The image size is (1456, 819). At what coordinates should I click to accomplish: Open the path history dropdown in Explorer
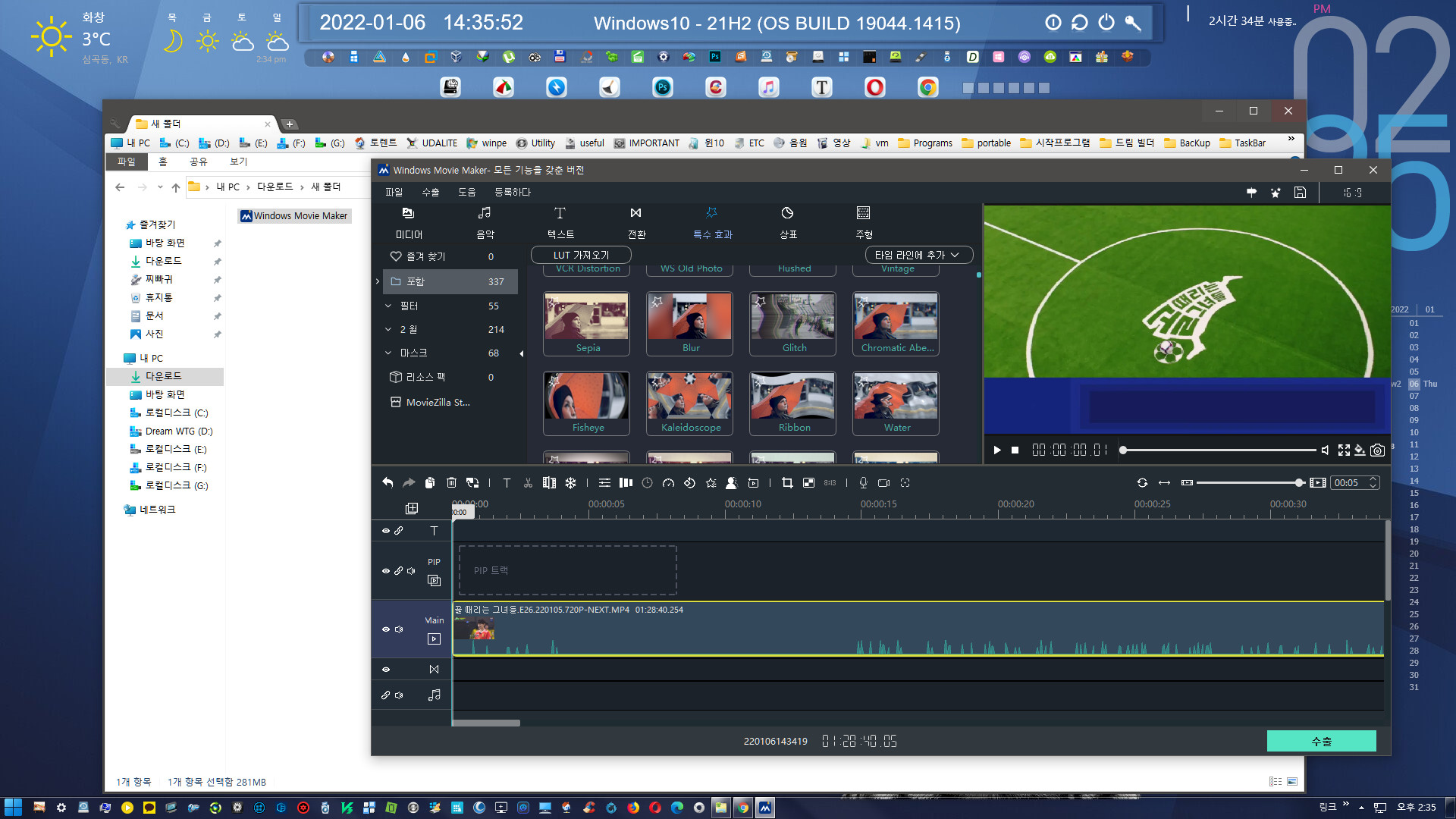click(160, 187)
